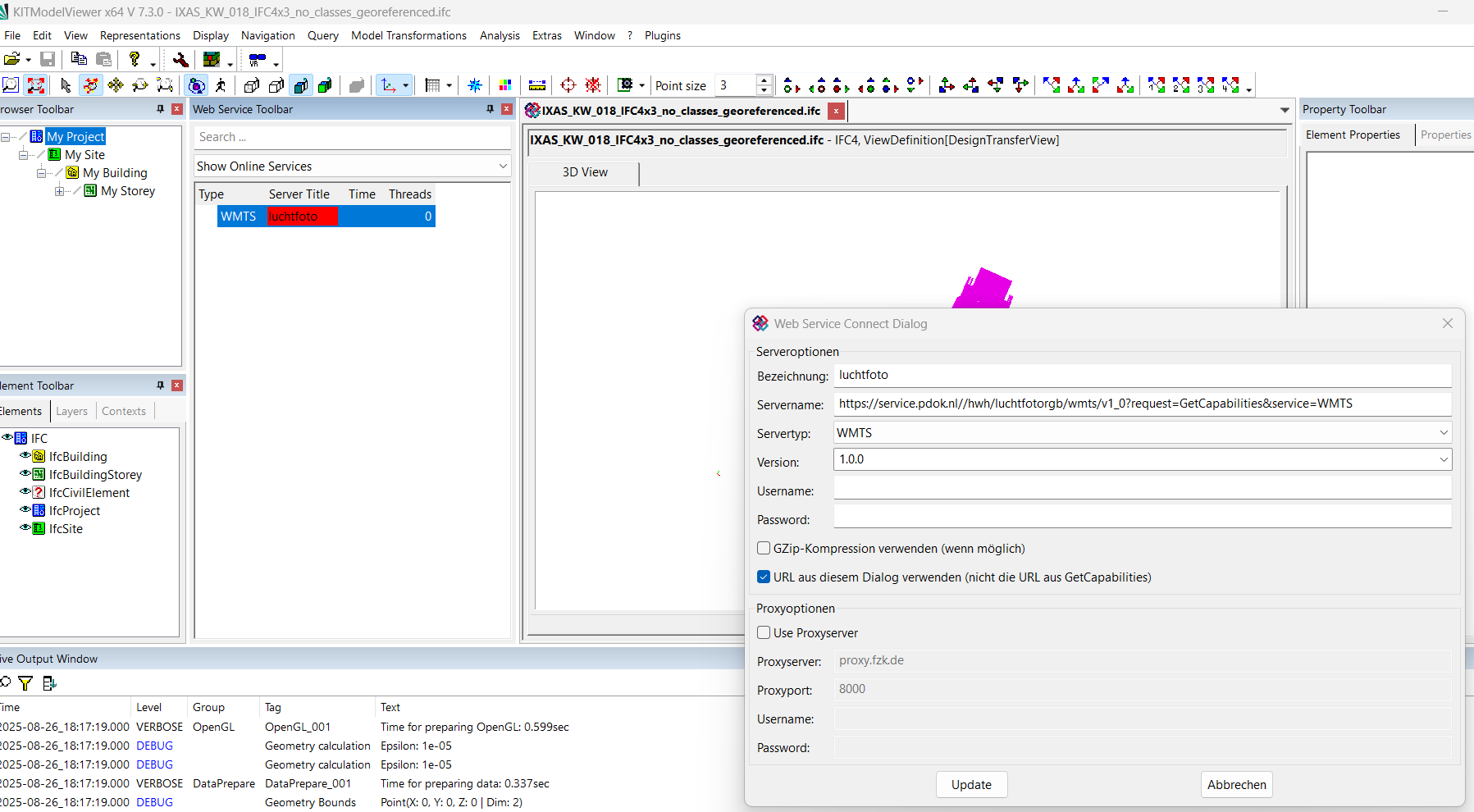Enable GZip-Kompression verwenden checkbox

click(764, 549)
